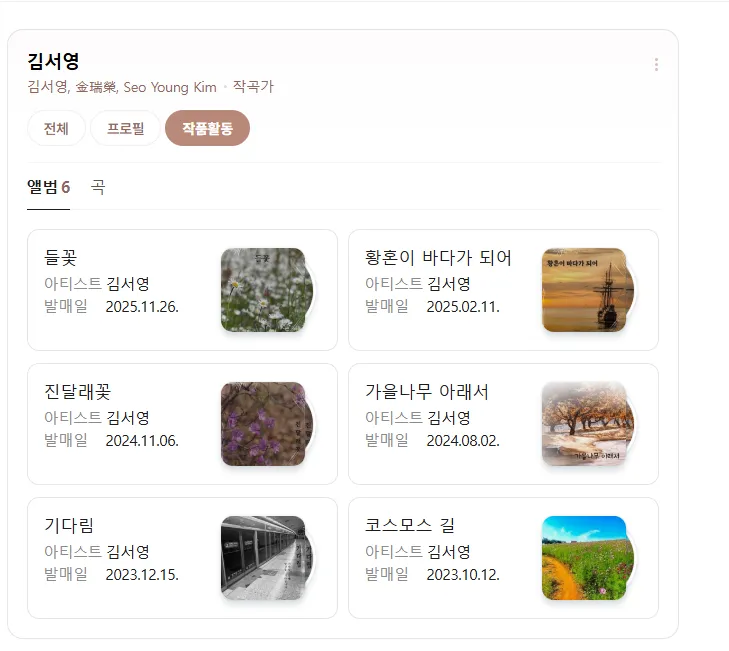Open the 가을나무 아래서 album title
This screenshot has width=729, height=651.
tap(427, 392)
